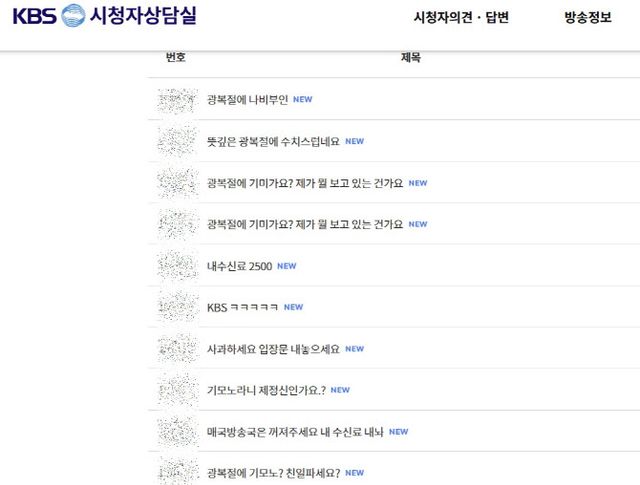This screenshot has height=485, width=640.
Task: Open post 광복절에 기모노? 친일파세요?
Action: tap(273, 472)
